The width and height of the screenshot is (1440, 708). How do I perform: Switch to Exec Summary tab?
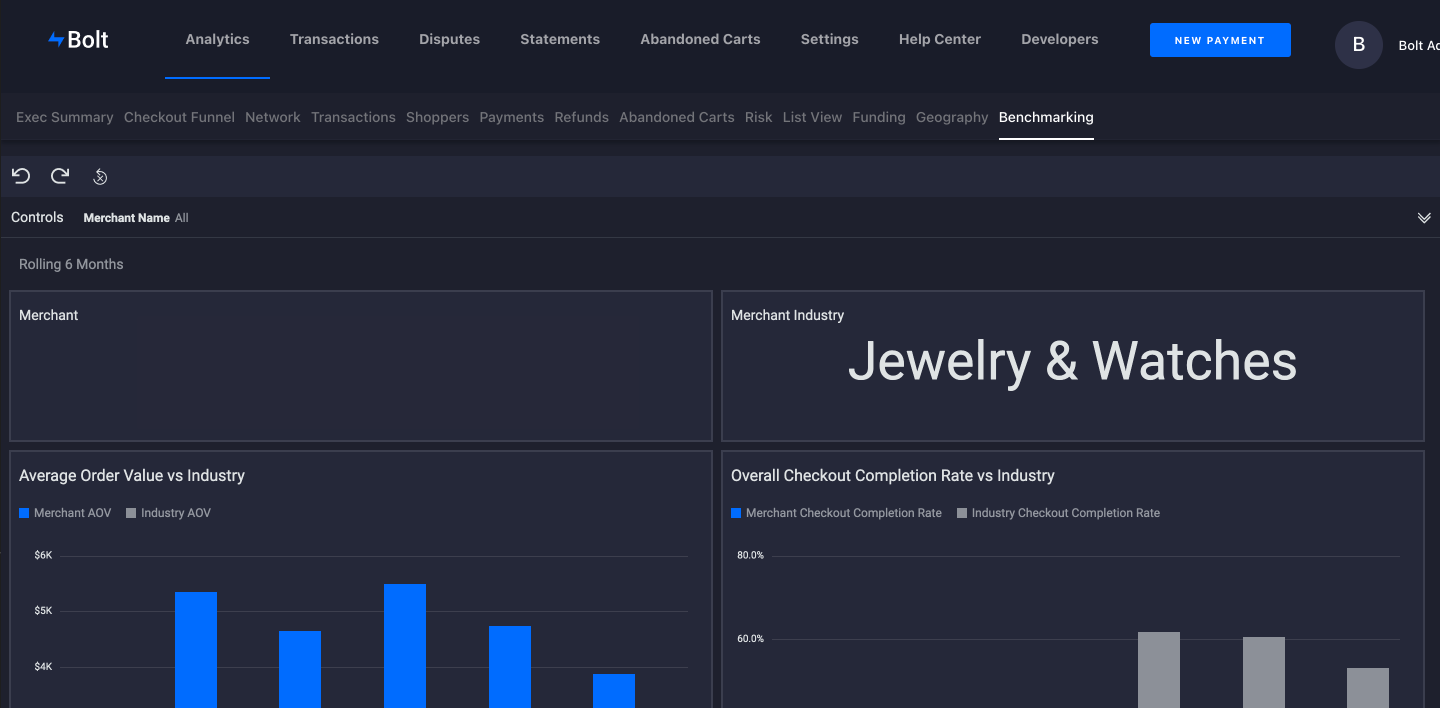click(65, 117)
